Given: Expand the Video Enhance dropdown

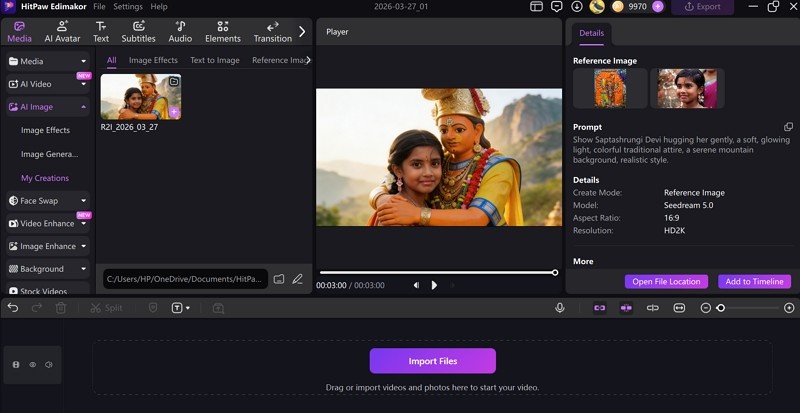Looking at the screenshot, I should (83, 223).
